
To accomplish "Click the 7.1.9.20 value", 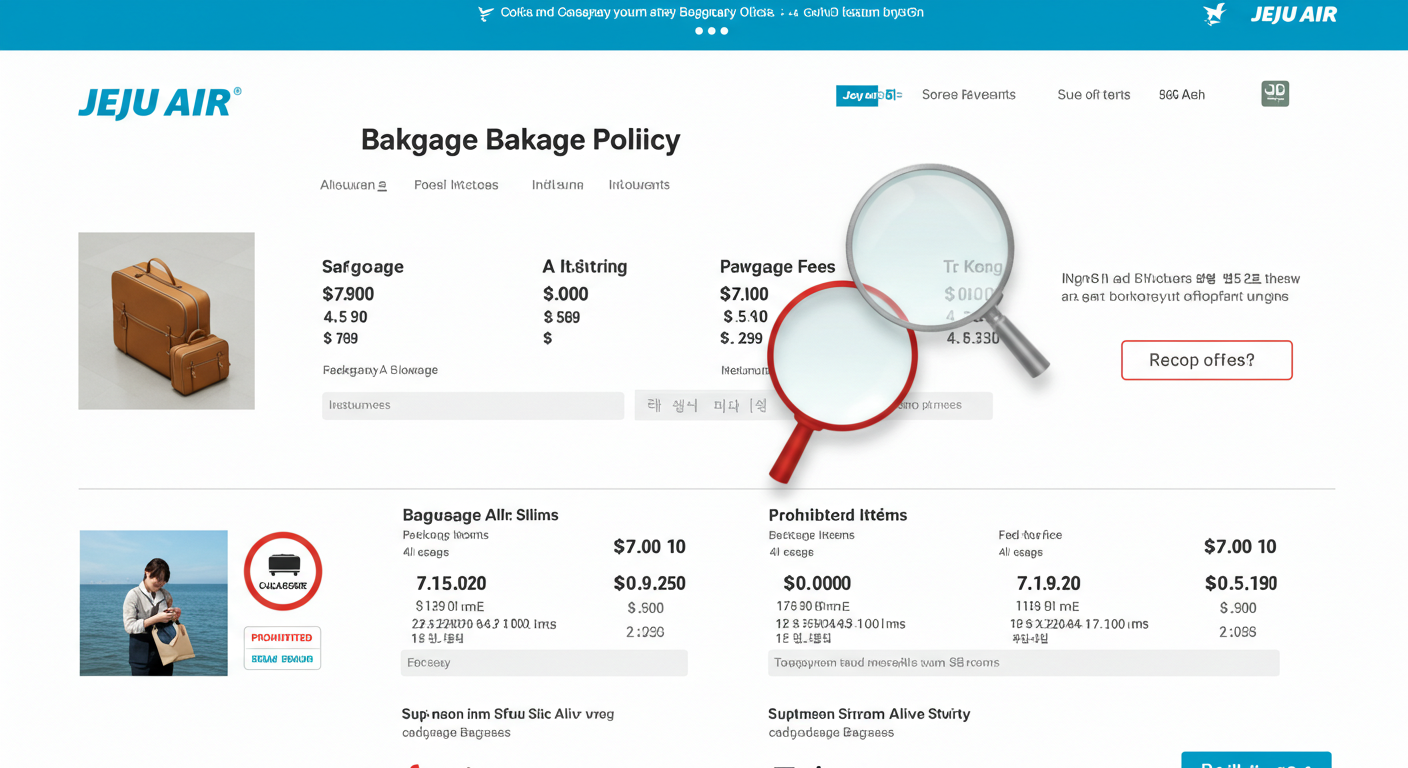I will [1048, 584].
